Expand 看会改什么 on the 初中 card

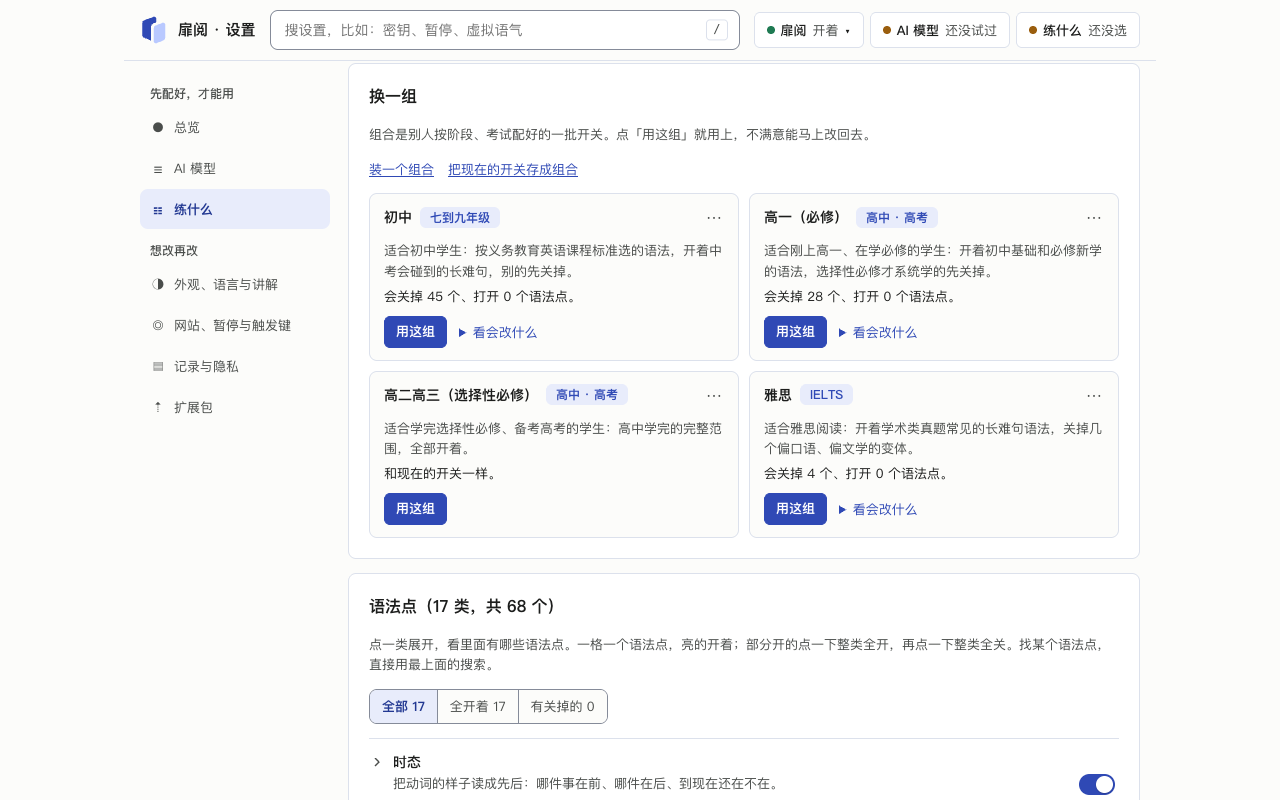[497, 332]
